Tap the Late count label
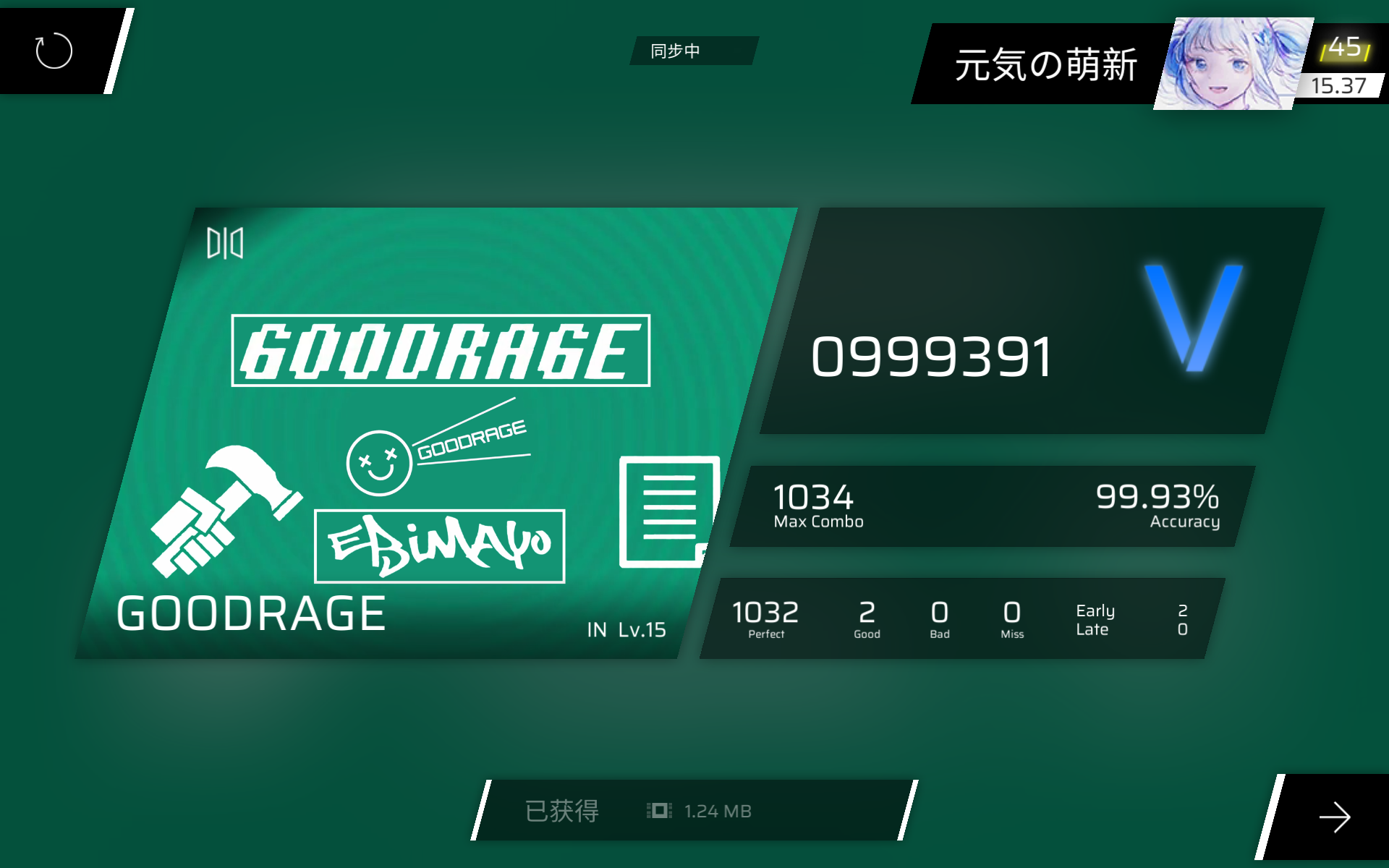Viewport: 1389px width, 868px height. [1092, 630]
